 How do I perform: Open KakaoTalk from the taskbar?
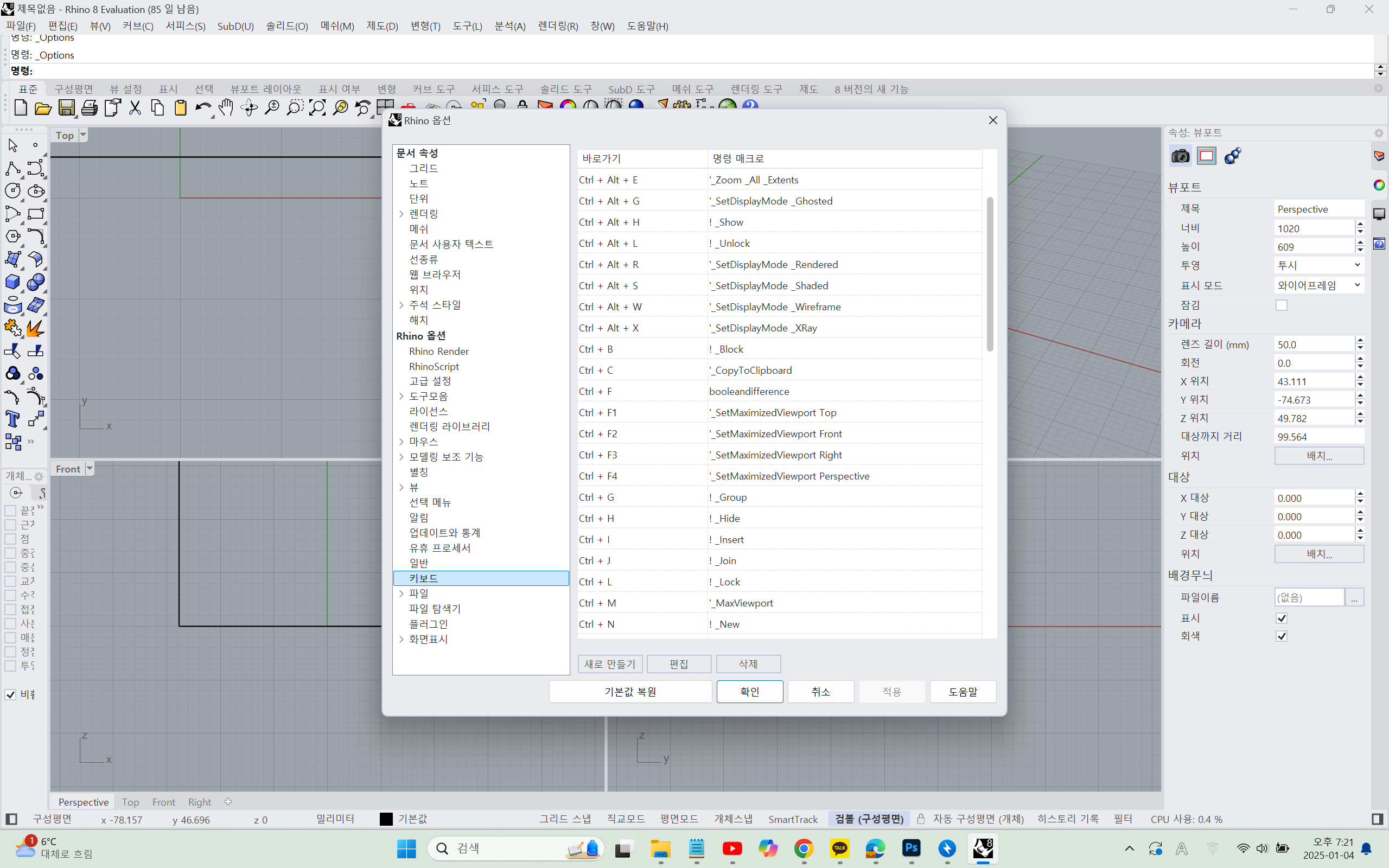click(840, 848)
